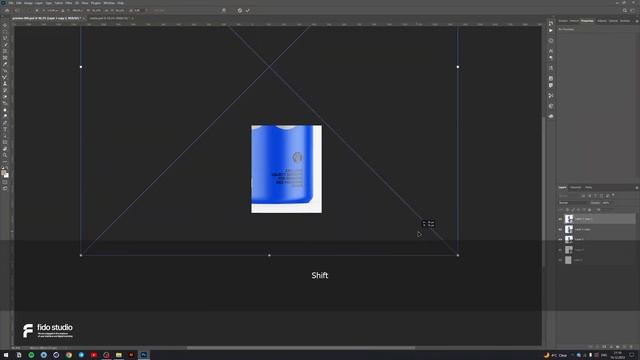
Task: Open the collapsed Actions panel icon
Action: [x=551, y=31]
